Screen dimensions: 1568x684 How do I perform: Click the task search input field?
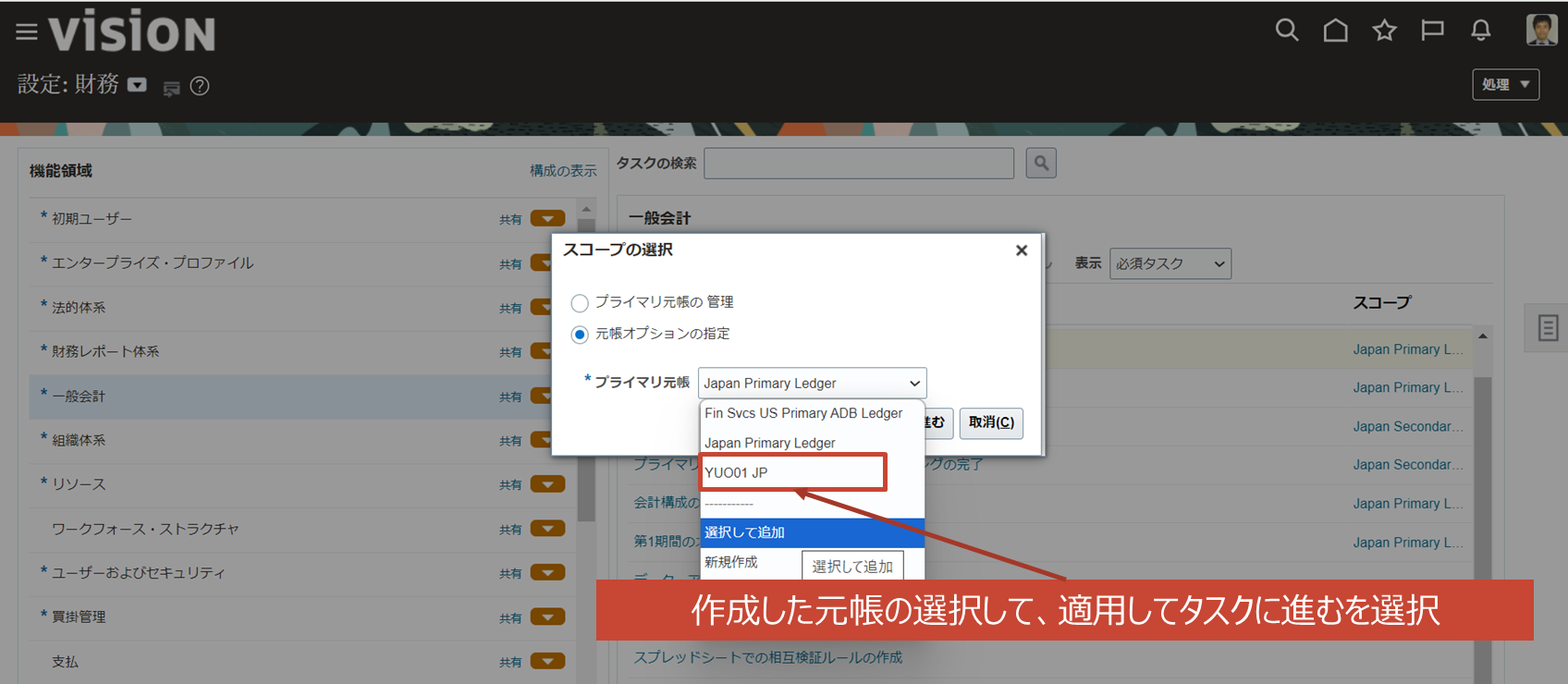(859, 164)
